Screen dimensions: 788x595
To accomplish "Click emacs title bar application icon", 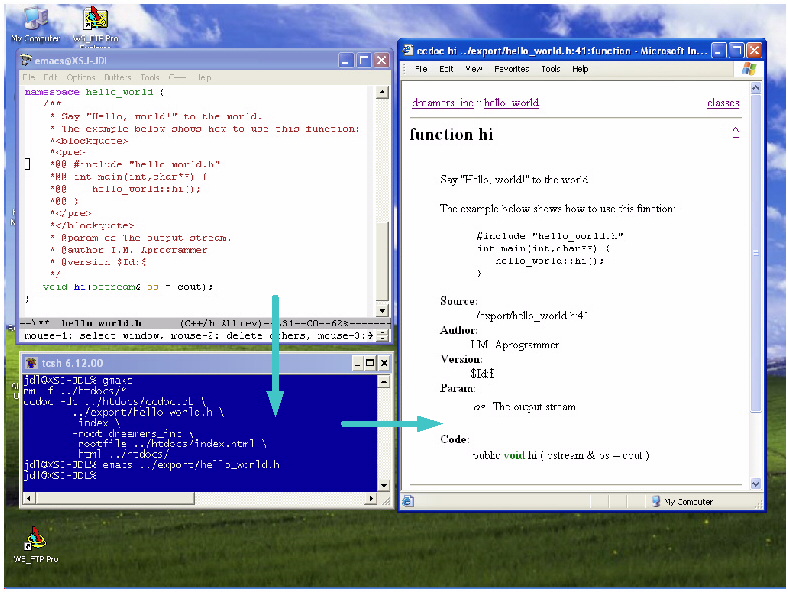I will tap(26, 60).
